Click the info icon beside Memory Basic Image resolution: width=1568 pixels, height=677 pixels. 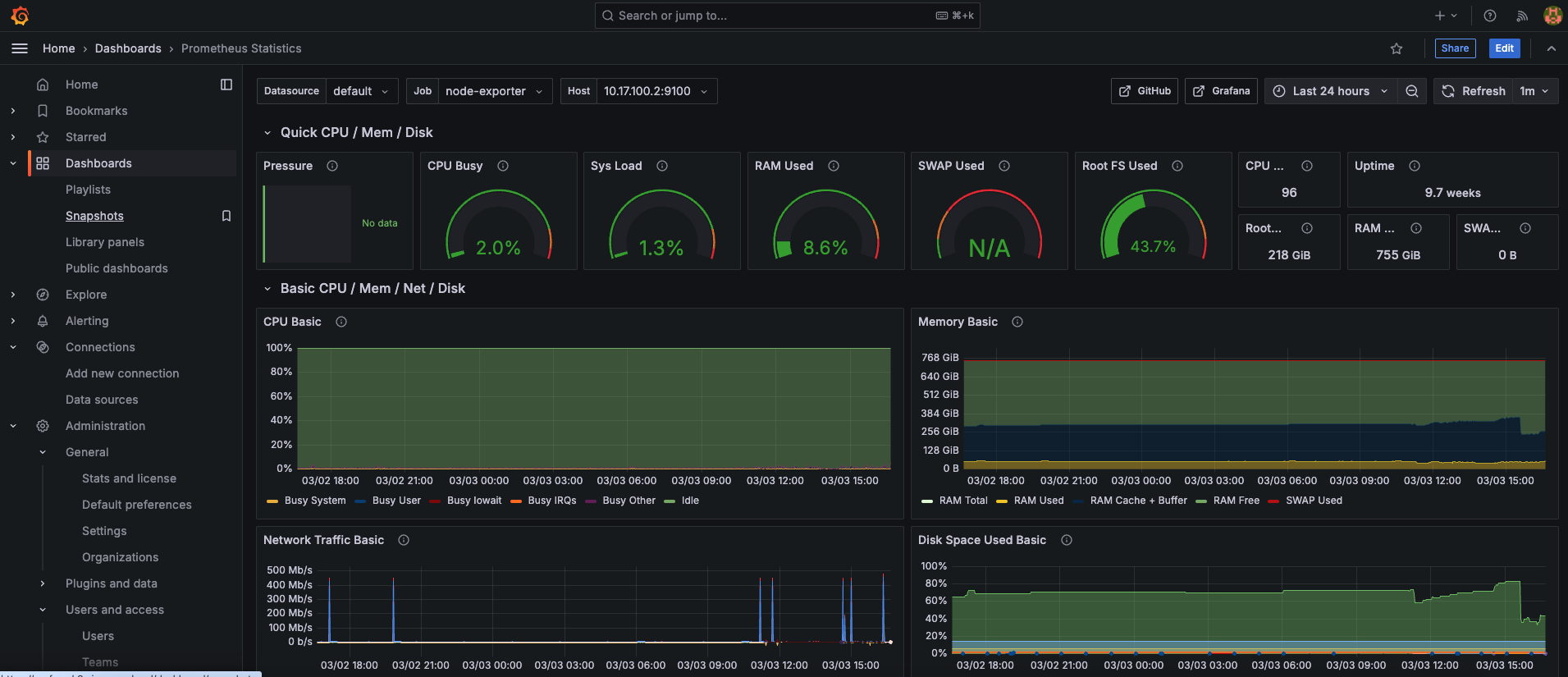1017,322
